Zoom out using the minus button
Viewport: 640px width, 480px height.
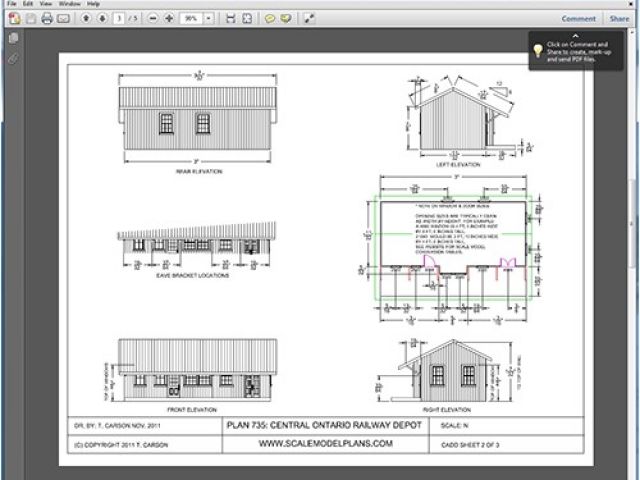[x=153, y=19]
